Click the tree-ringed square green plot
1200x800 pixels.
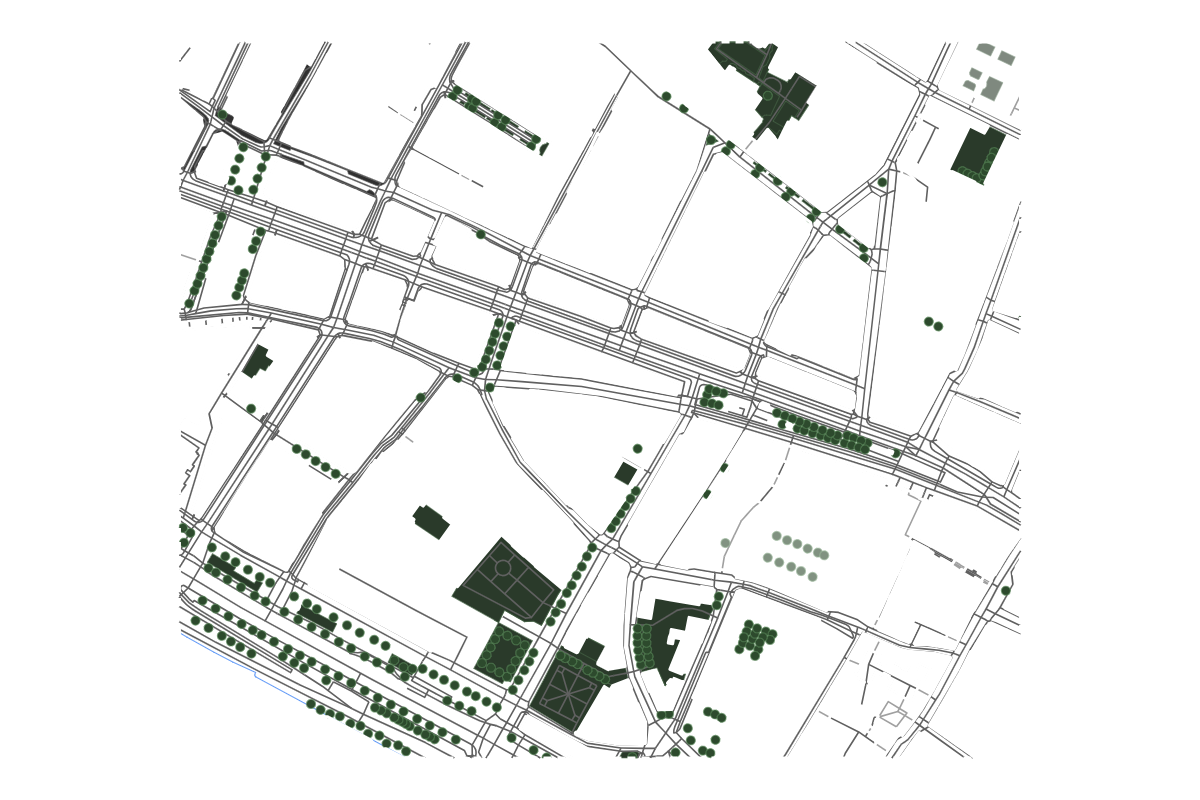505,651
